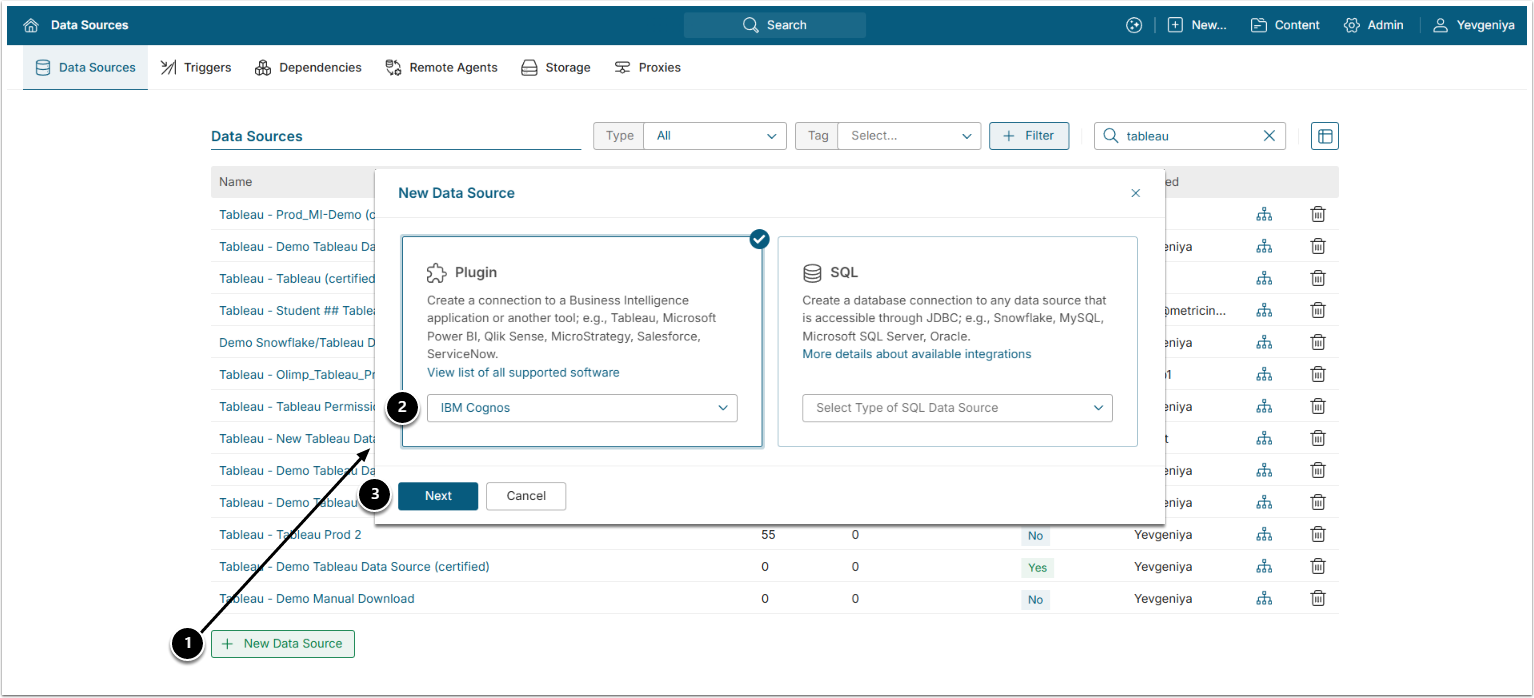The image size is (1534, 698).
Task: Open the table column settings icon
Action: pyautogui.click(x=1324, y=136)
